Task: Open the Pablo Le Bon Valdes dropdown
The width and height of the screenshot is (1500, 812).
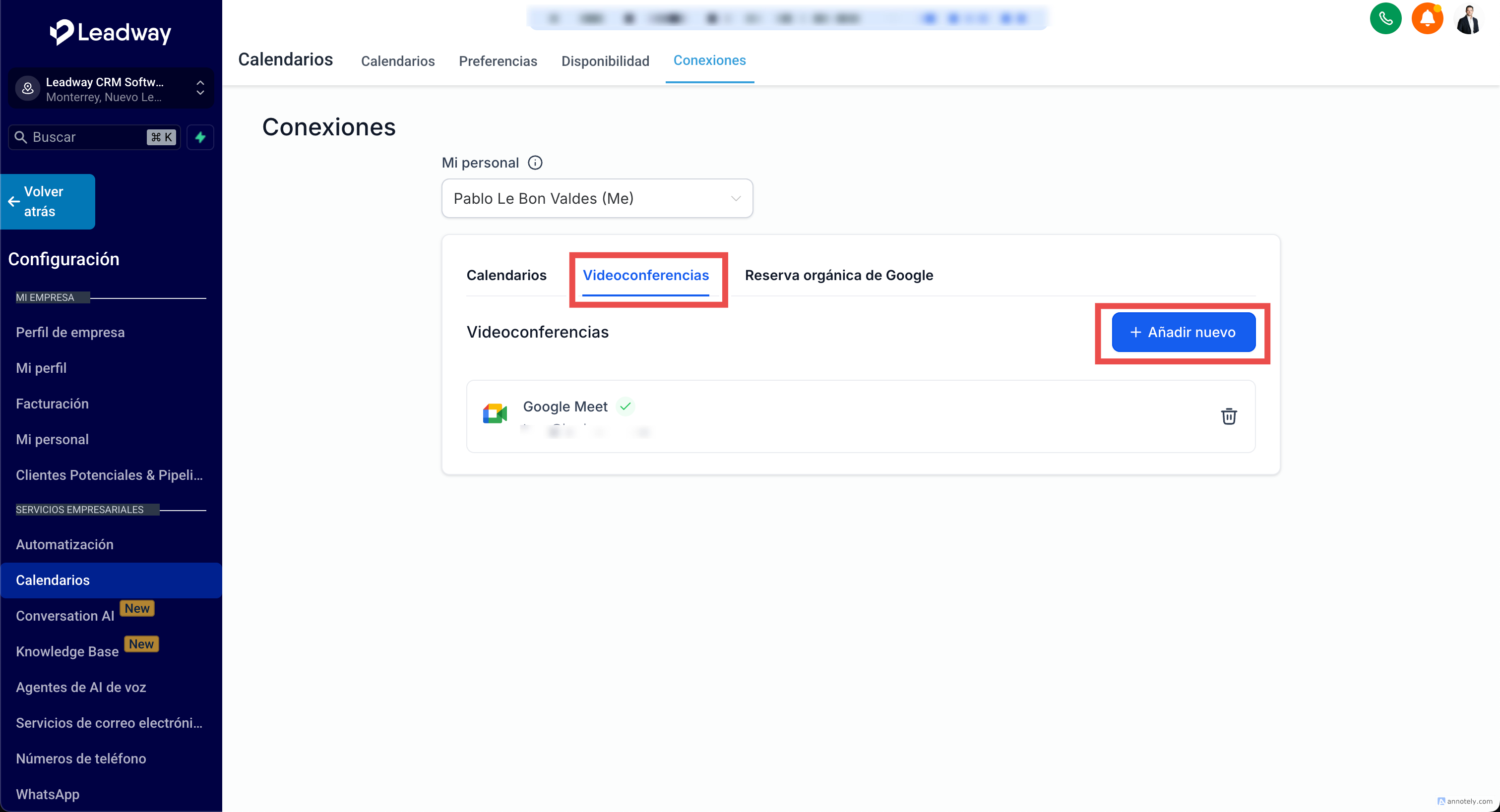Action: [x=597, y=198]
